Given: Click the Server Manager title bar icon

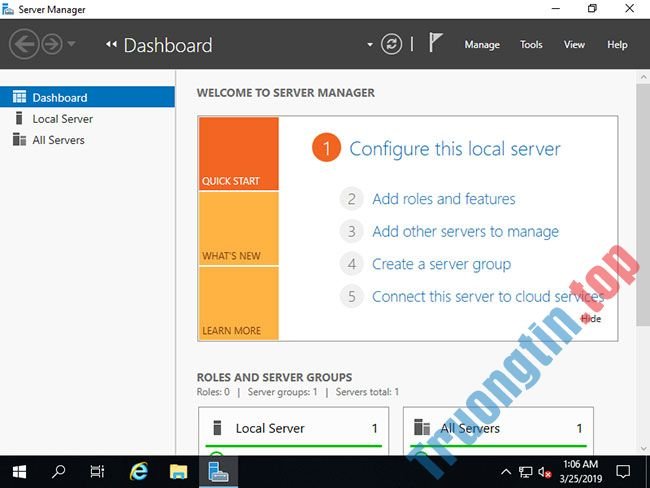Looking at the screenshot, I should 7,9.
